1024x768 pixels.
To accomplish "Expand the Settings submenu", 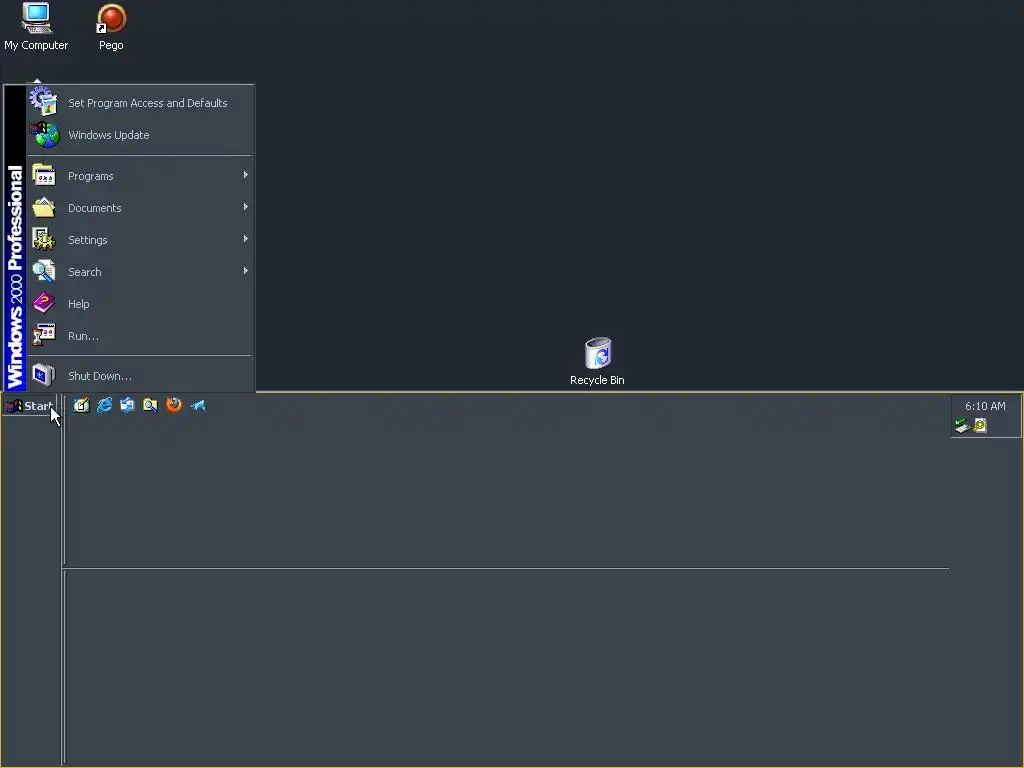I will [140, 240].
